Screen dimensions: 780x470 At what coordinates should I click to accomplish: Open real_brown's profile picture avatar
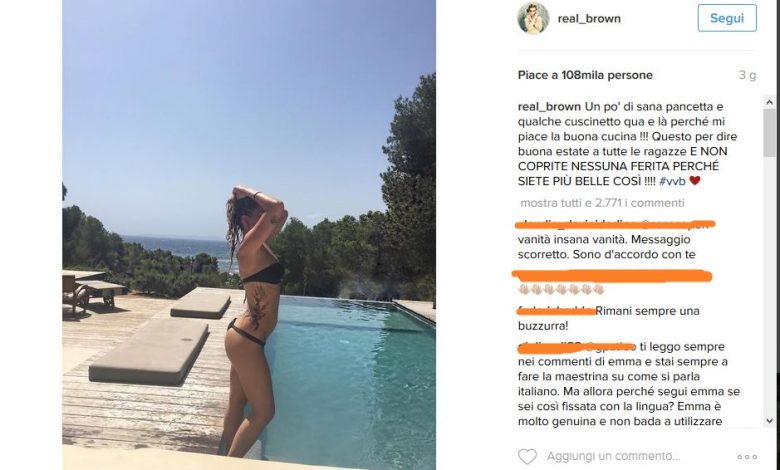point(533,18)
